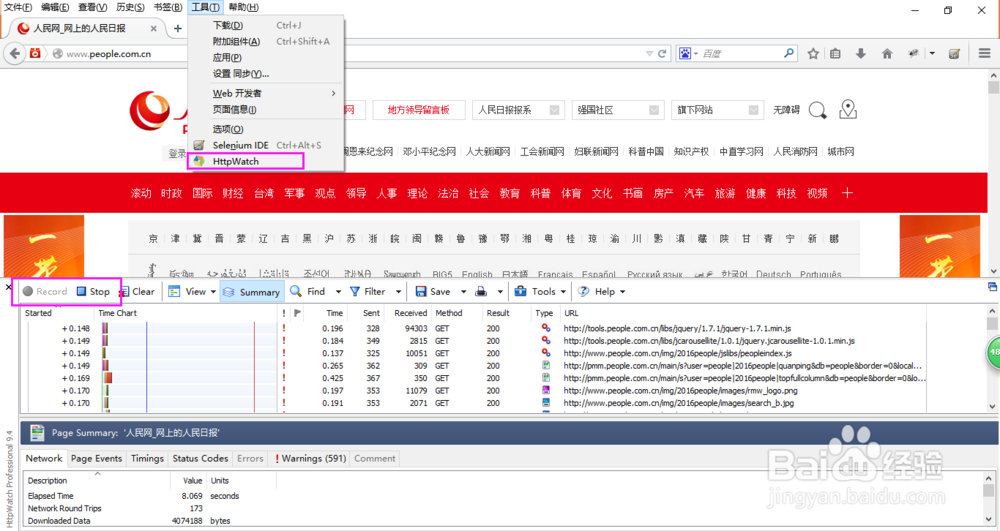Sort requests by the Received column header
The height and width of the screenshot is (531, 1000).
click(x=410, y=313)
